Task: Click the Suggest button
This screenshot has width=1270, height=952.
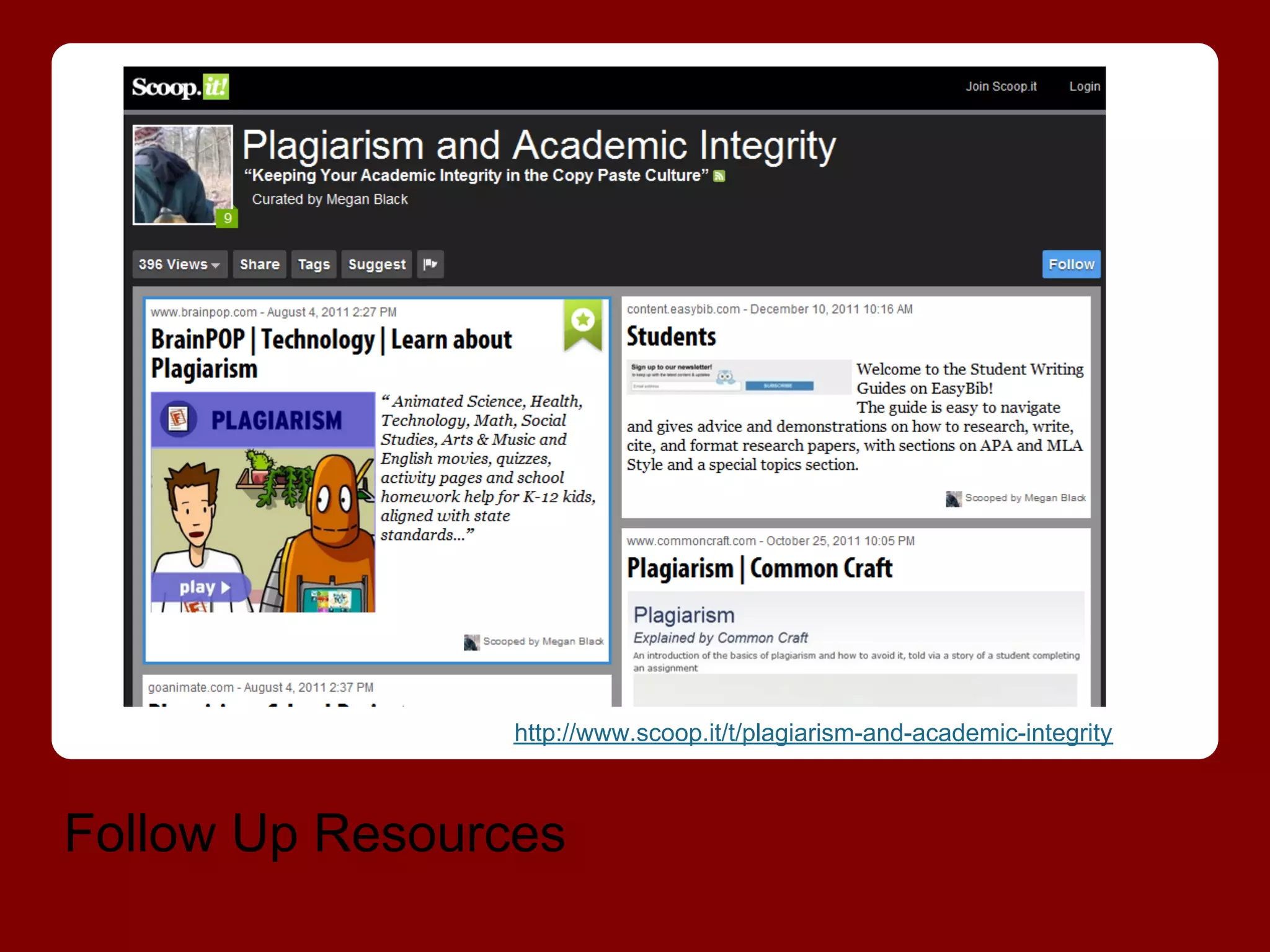Action: (x=377, y=265)
